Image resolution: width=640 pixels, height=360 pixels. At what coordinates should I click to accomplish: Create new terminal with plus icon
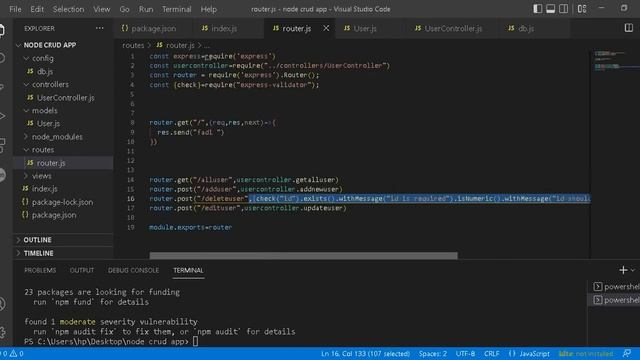pyautogui.click(x=623, y=270)
